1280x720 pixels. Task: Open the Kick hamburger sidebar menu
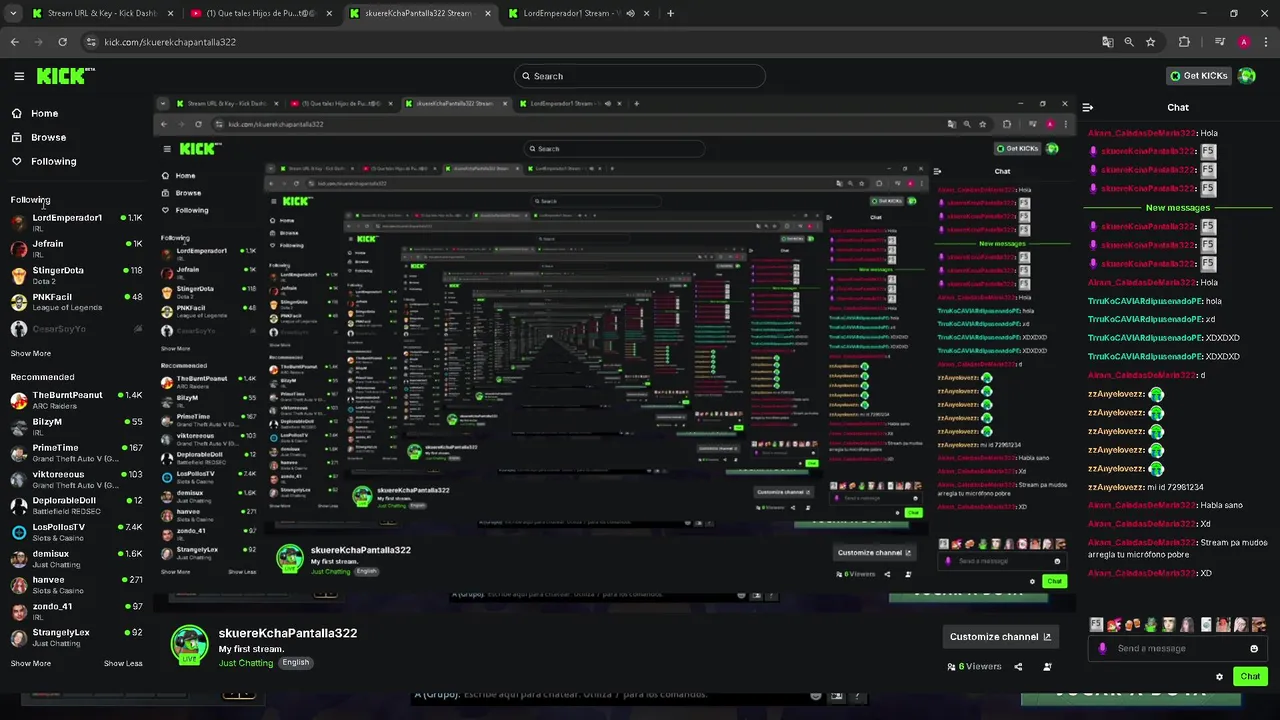19,76
